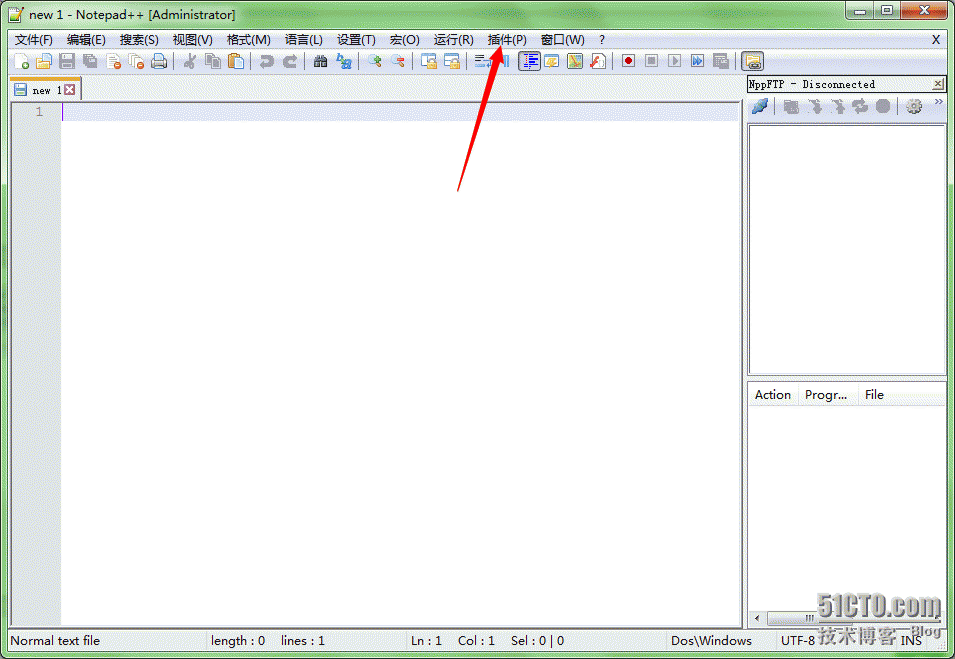The width and height of the screenshot is (955, 659).
Task: Start macro recording with red dot
Action: 628,62
